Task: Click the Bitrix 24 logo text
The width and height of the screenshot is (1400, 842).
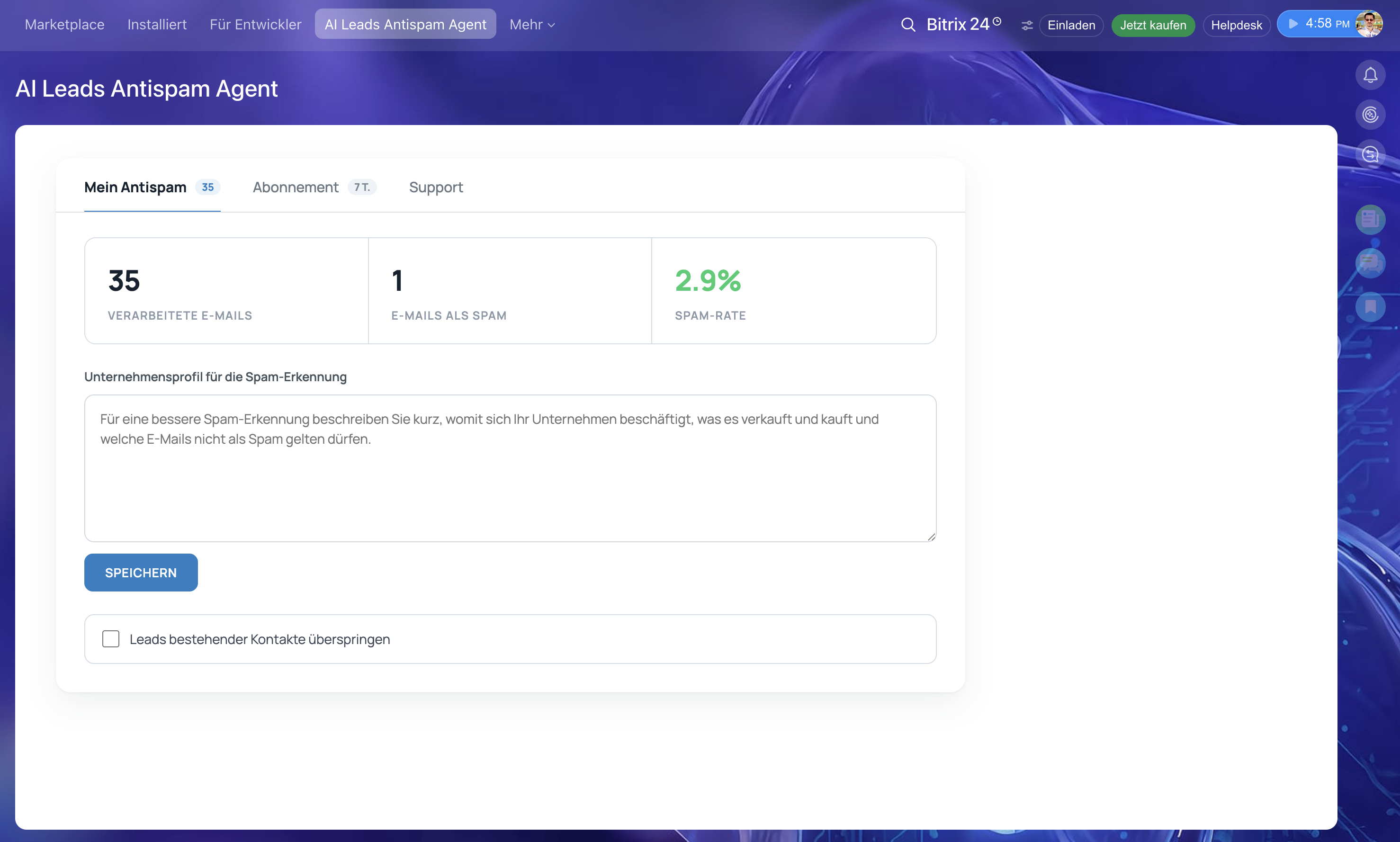Action: [958, 25]
